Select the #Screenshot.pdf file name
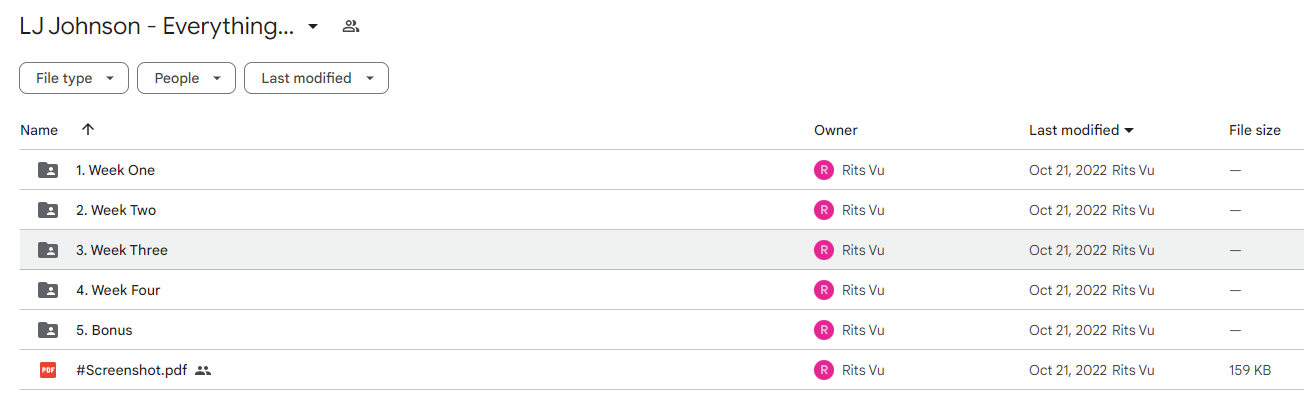Image resolution: width=1304 pixels, height=409 pixels. 131,370
